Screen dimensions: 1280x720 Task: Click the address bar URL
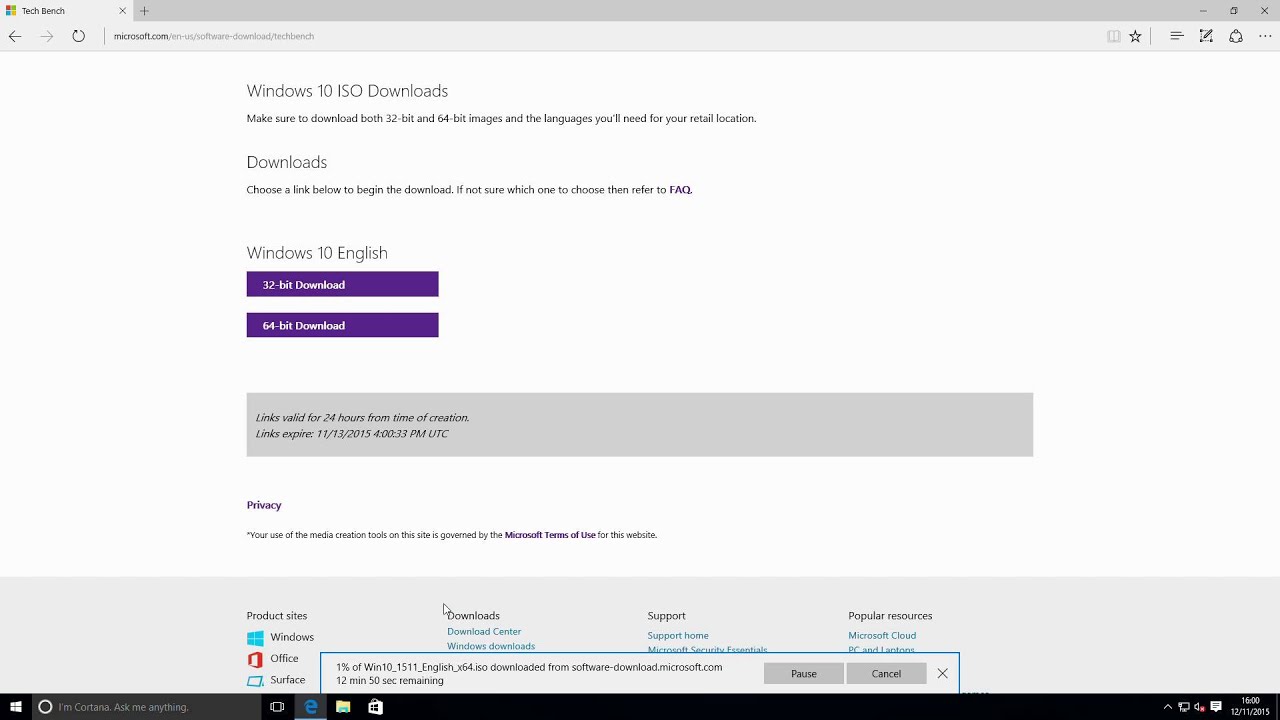tap(214, 36)
